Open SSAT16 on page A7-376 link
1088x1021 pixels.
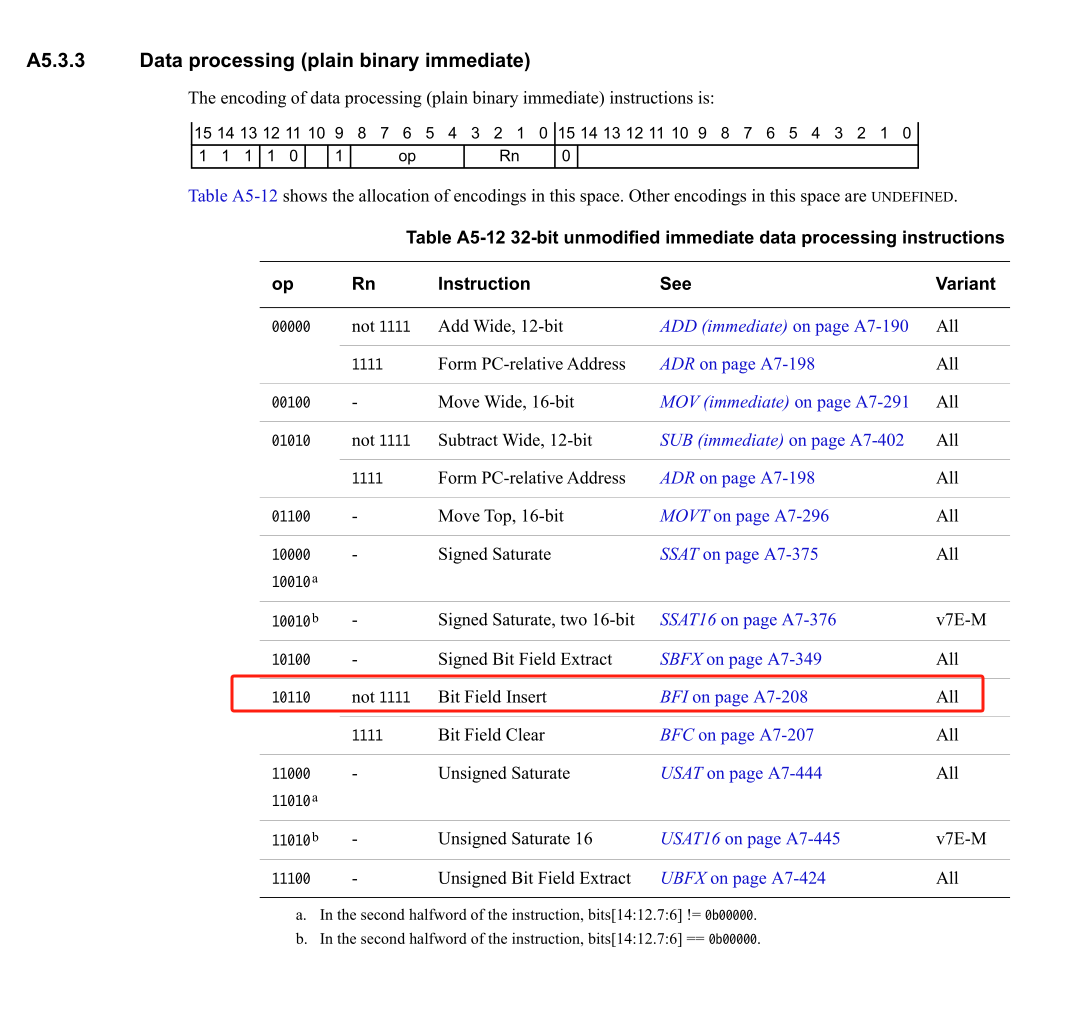pyautogui.click(x=748, y=620)
